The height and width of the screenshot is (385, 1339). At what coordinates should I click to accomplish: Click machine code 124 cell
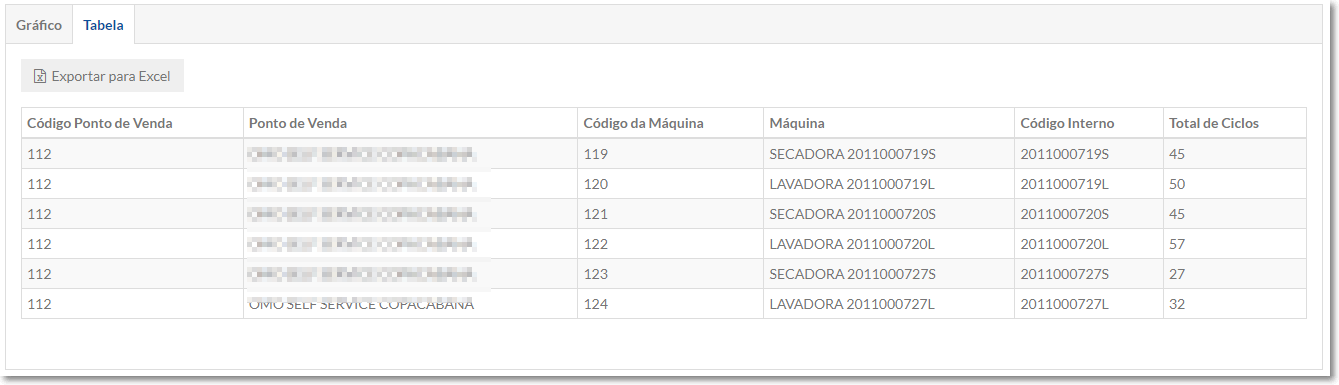tap(670, 304)
